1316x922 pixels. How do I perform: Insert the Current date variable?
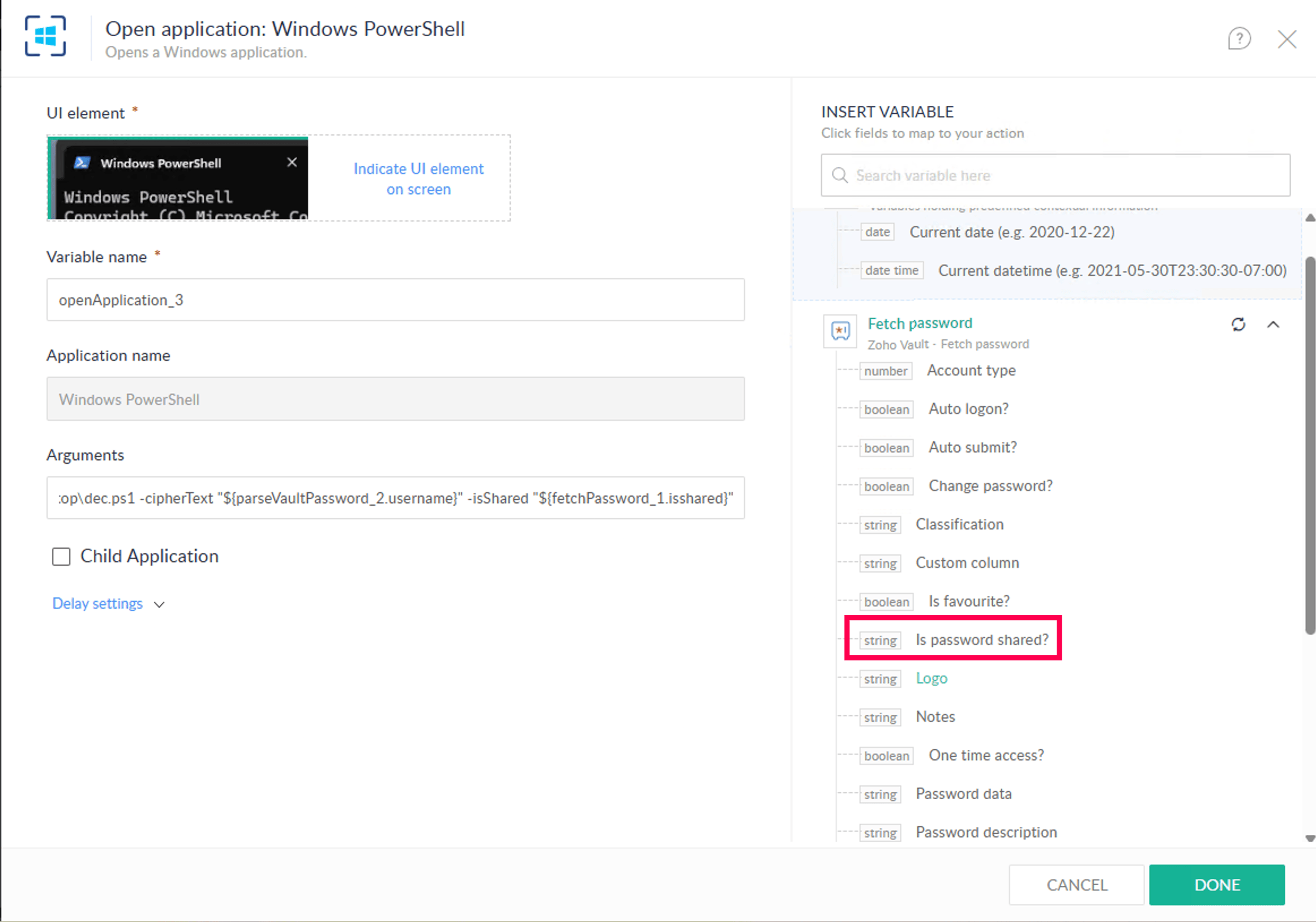pos(1012,232)
